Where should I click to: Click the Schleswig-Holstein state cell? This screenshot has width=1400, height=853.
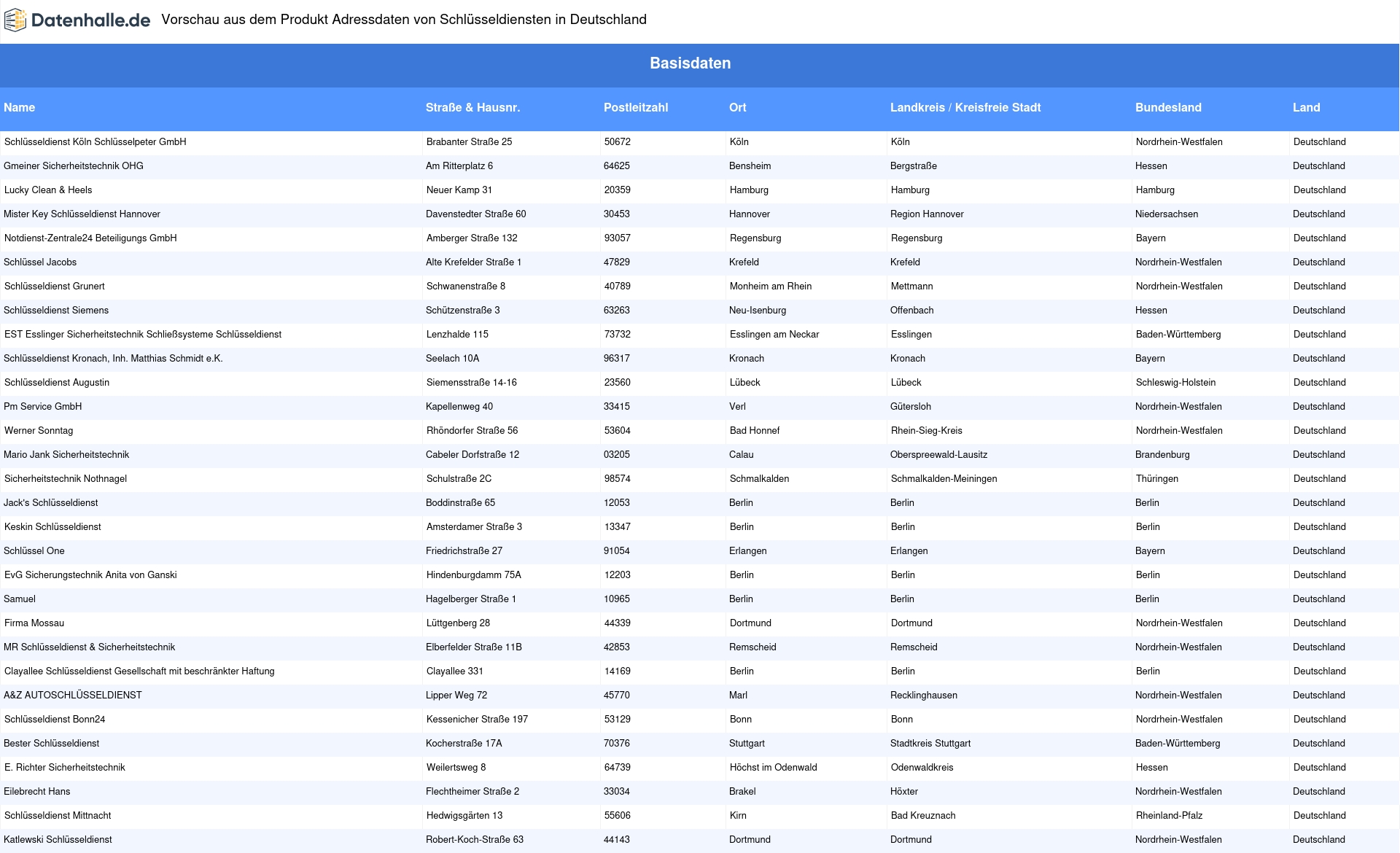(x=1176, y=383)
